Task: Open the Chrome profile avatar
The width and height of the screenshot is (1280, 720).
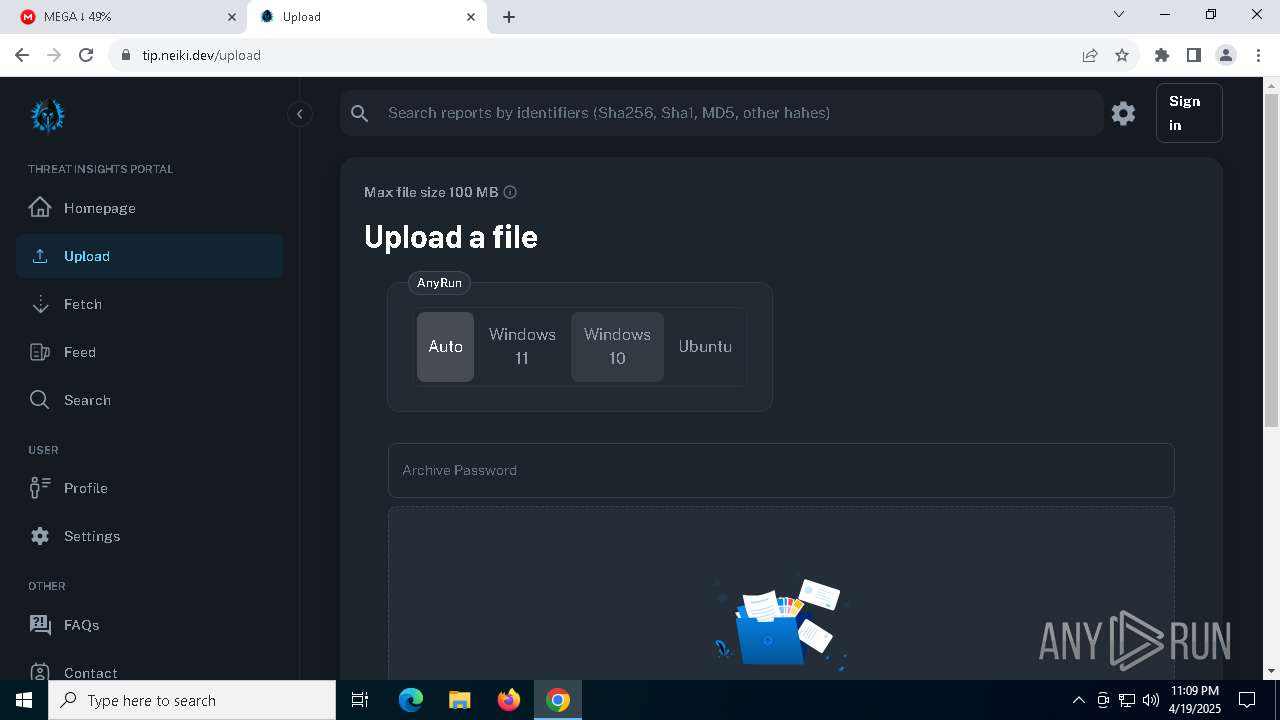Action: [x=1226, y=55]
